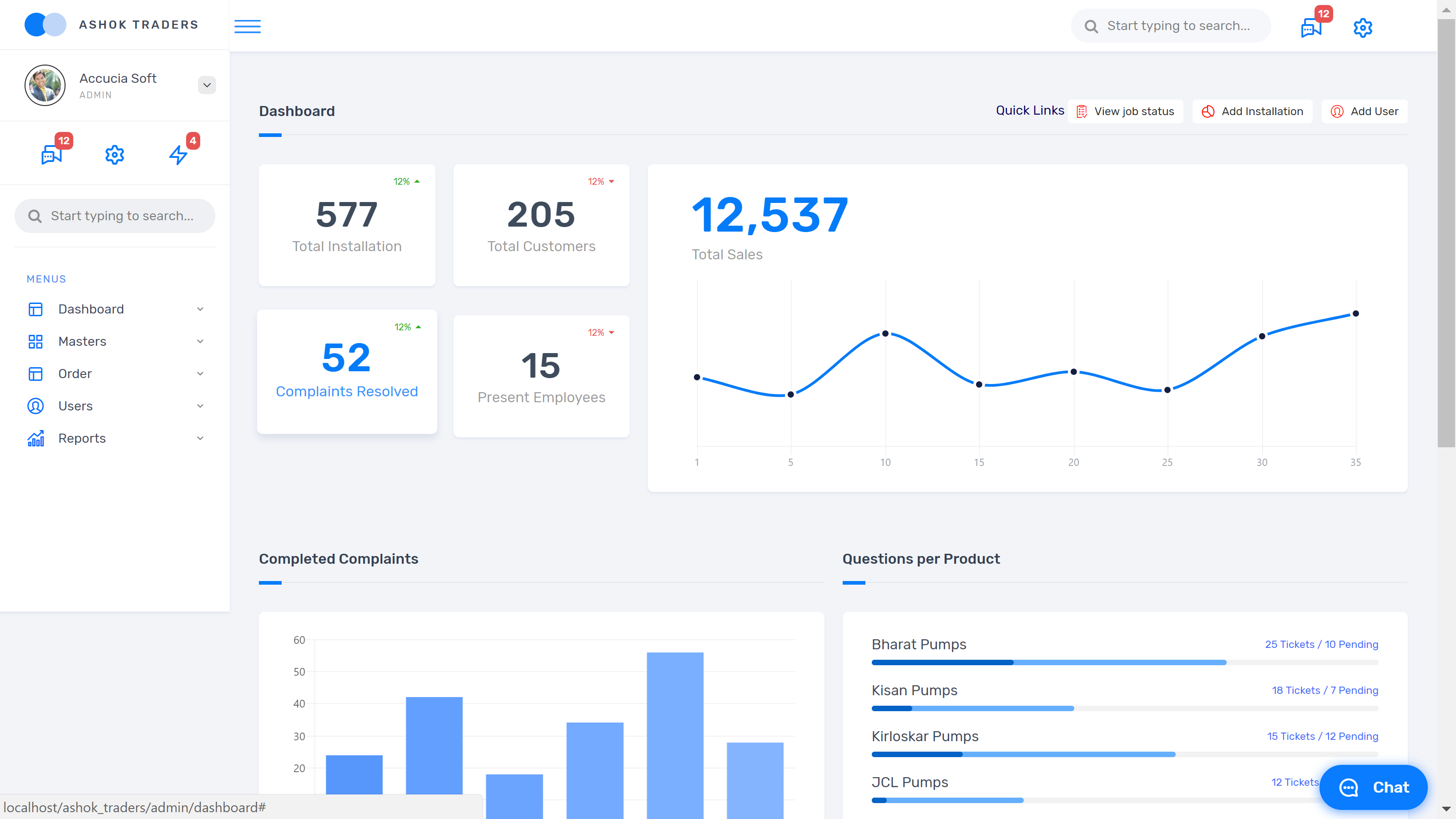Open sidebar chat messages icon with badge 12

(x=51, y=154)
